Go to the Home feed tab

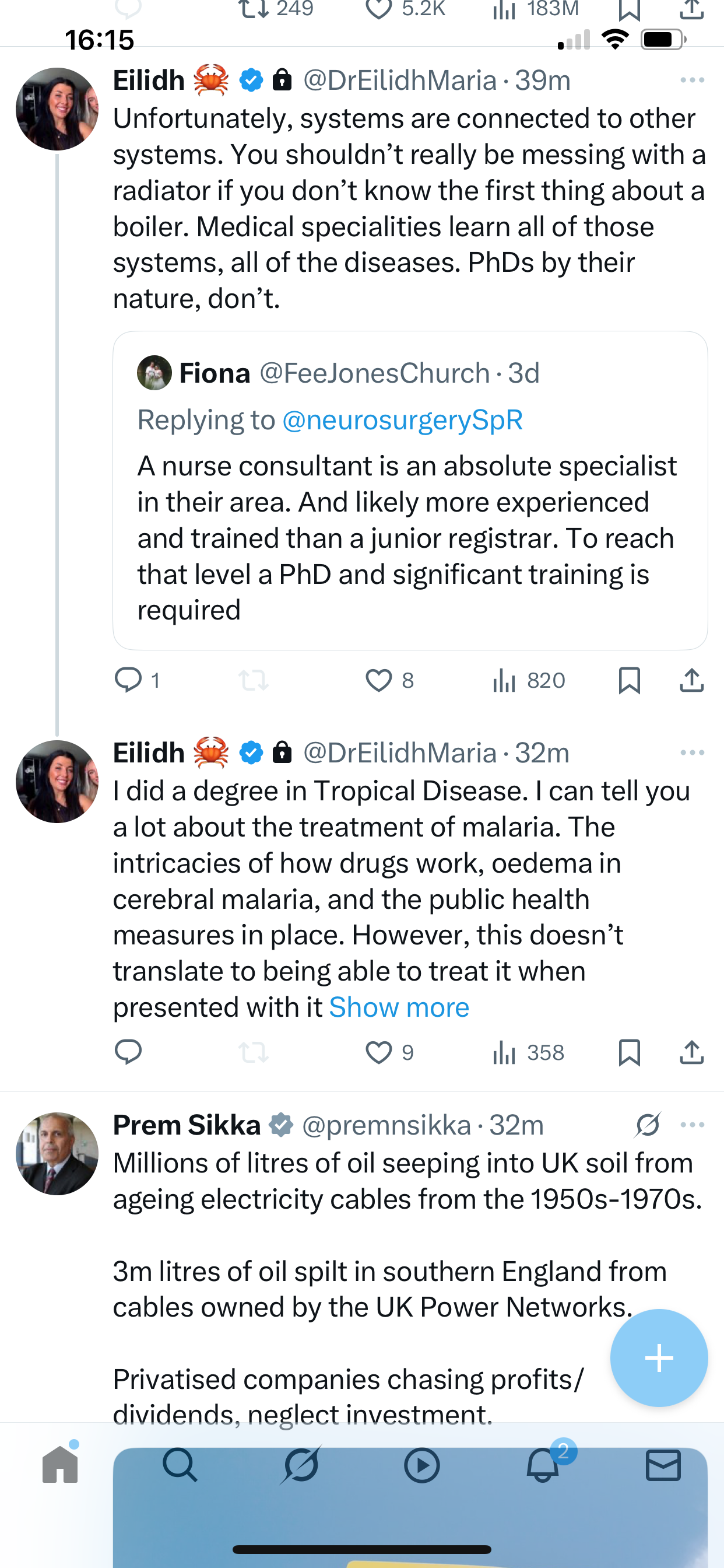pyautogui.click(x=60, y=1465)
